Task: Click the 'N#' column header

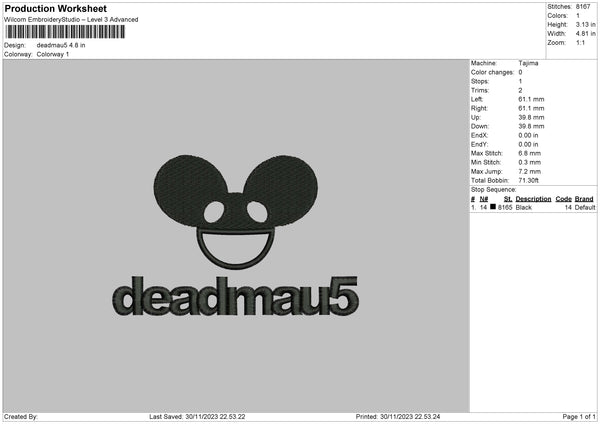Action: click(484, 199)
